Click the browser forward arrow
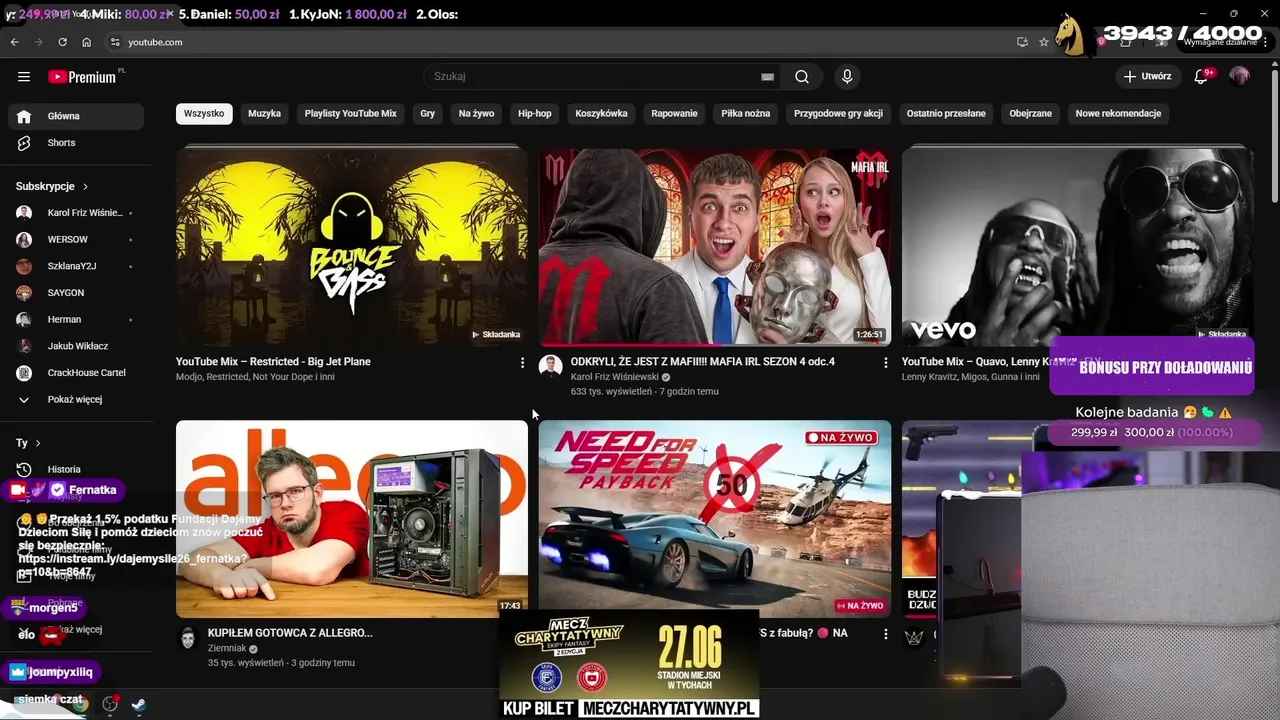Image resolution: width=1280 pixels, height=720 pixels. pos(38,42)
